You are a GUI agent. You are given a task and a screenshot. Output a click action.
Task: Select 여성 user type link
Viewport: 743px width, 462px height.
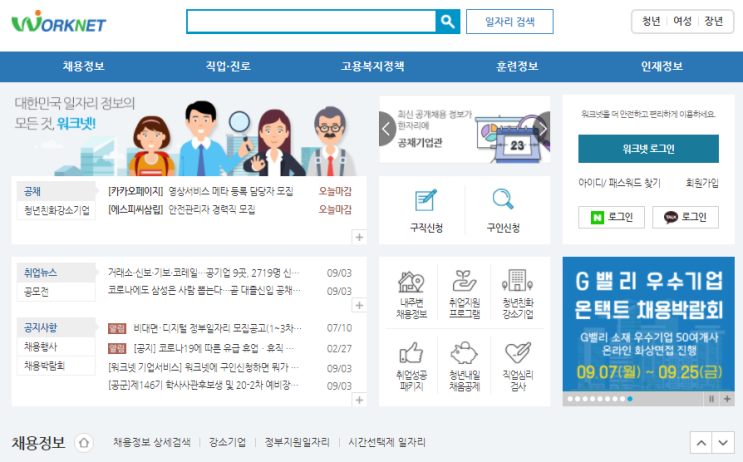(x=682, y=21)
